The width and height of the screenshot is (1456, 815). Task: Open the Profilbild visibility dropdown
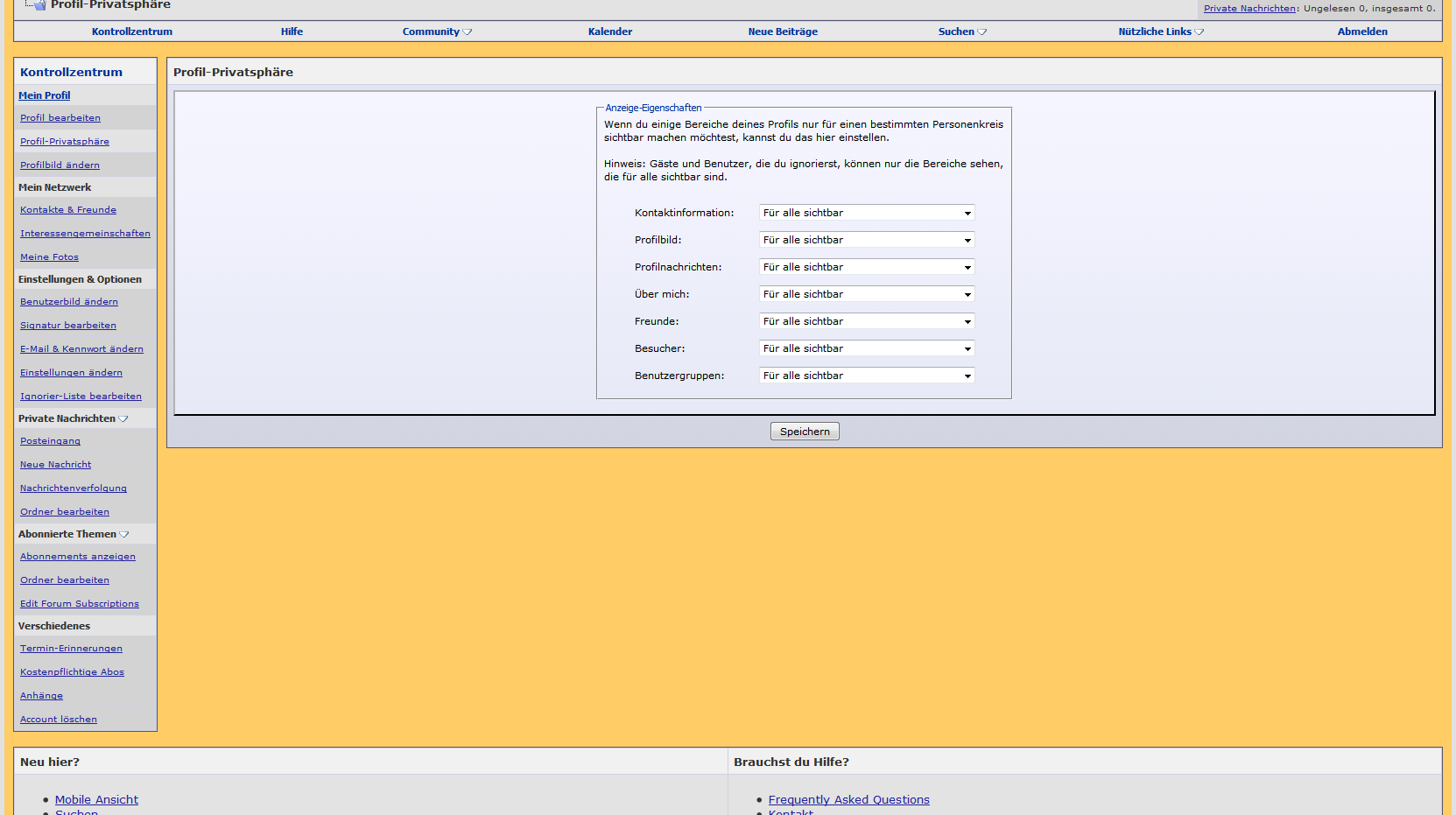pos(866,240)
